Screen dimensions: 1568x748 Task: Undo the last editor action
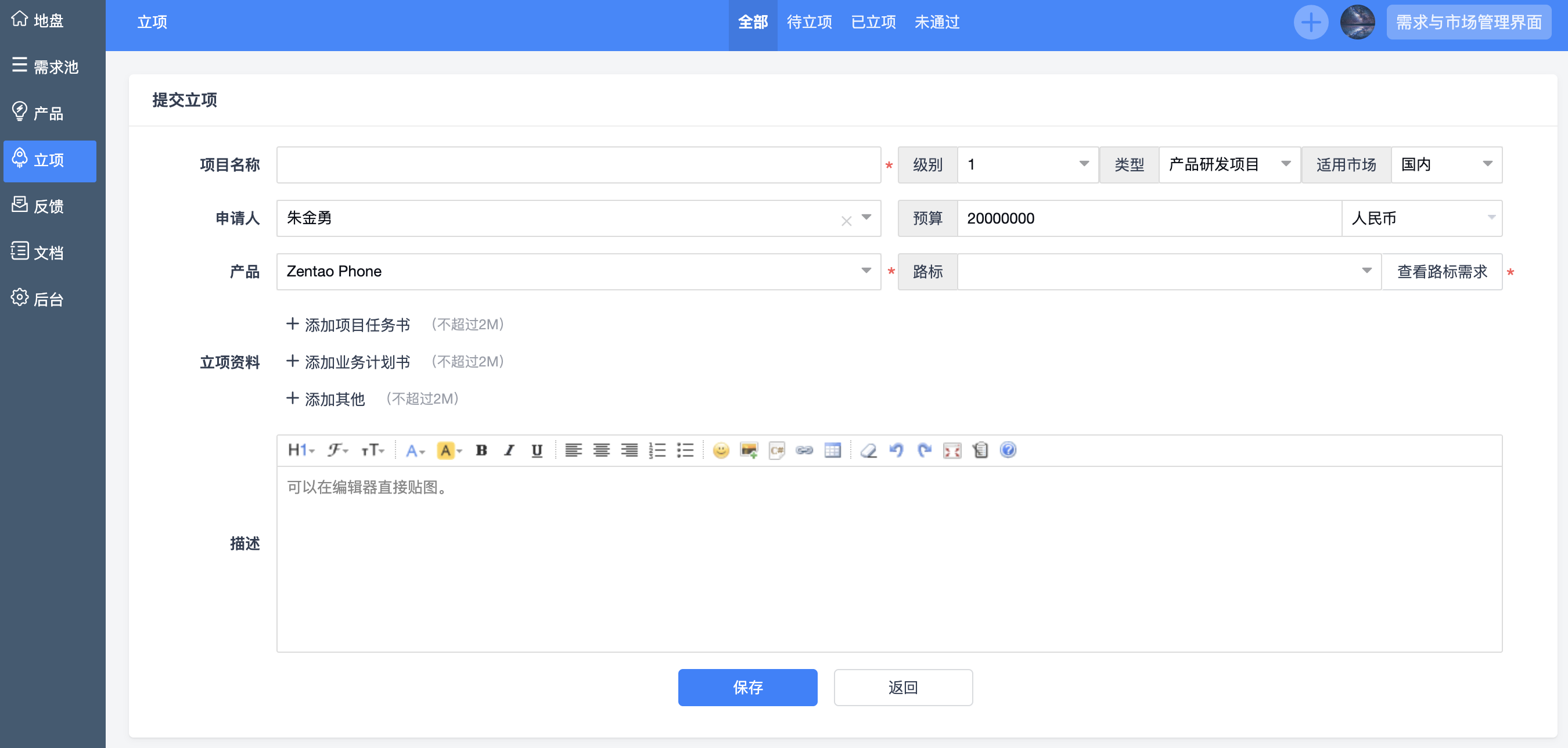click(896, 451)
